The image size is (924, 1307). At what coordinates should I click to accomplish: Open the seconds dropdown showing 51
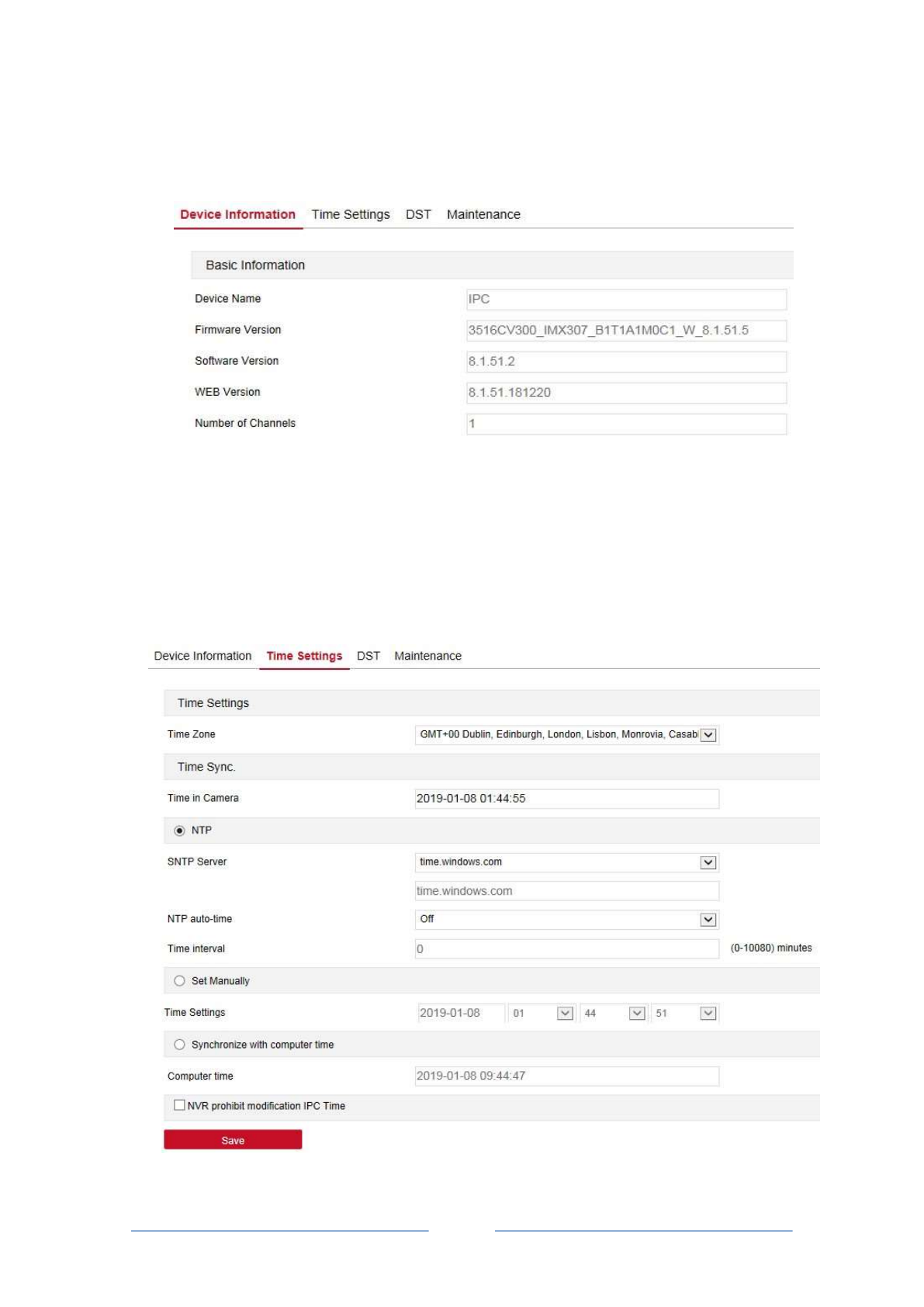[708, 1013]
